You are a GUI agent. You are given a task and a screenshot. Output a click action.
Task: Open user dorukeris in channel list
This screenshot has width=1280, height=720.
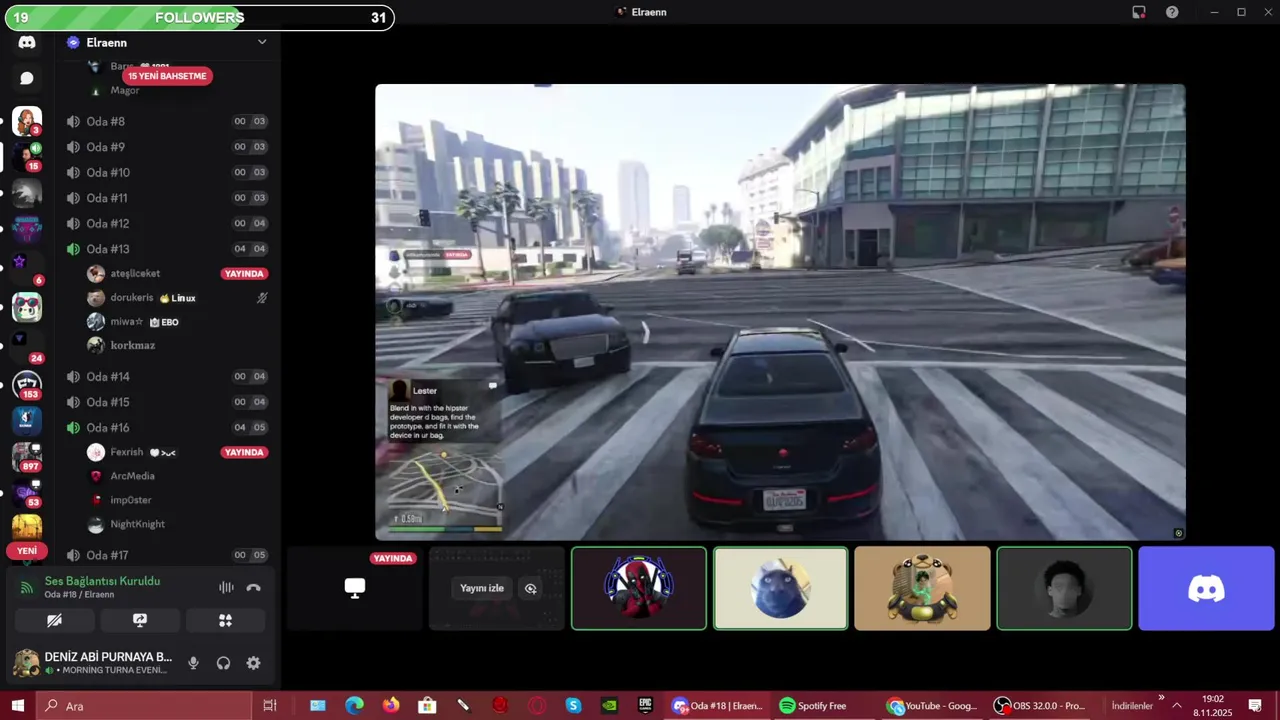click(x=132, y=298)
